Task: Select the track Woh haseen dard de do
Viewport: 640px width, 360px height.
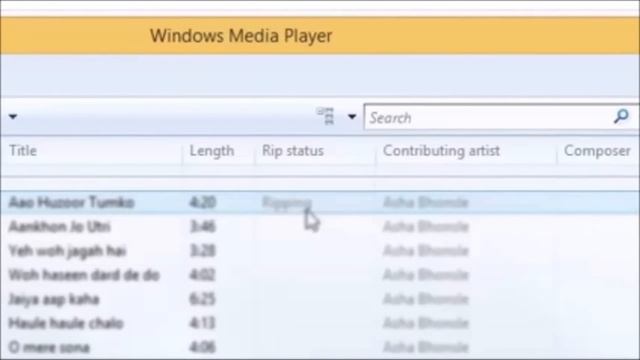Action: pos(84,275)
